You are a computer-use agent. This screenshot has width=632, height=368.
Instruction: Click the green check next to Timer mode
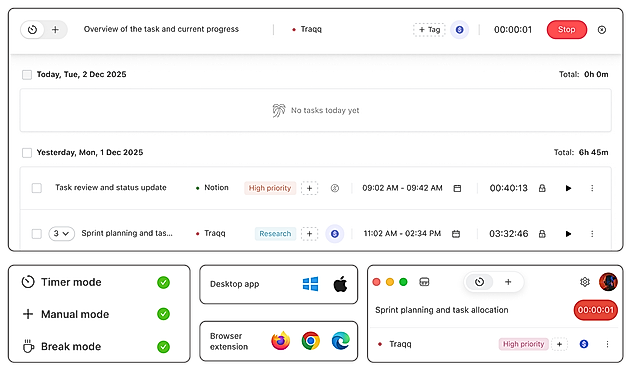[x=163, y=282]
